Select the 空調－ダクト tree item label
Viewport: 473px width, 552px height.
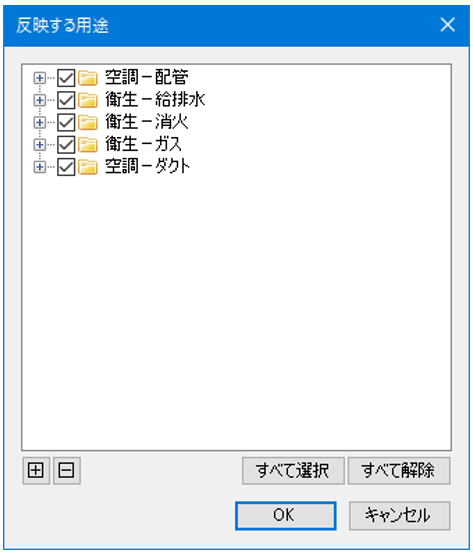coord(147,166)
